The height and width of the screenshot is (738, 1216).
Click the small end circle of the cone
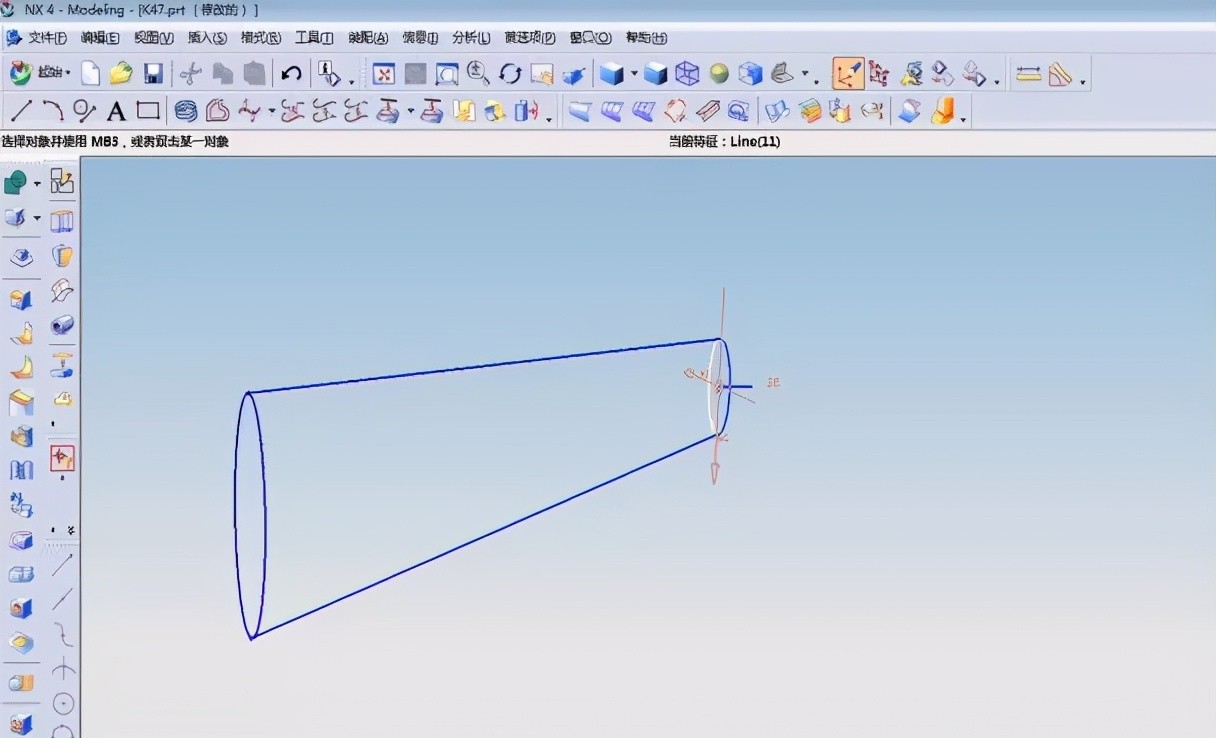point(727,360)
